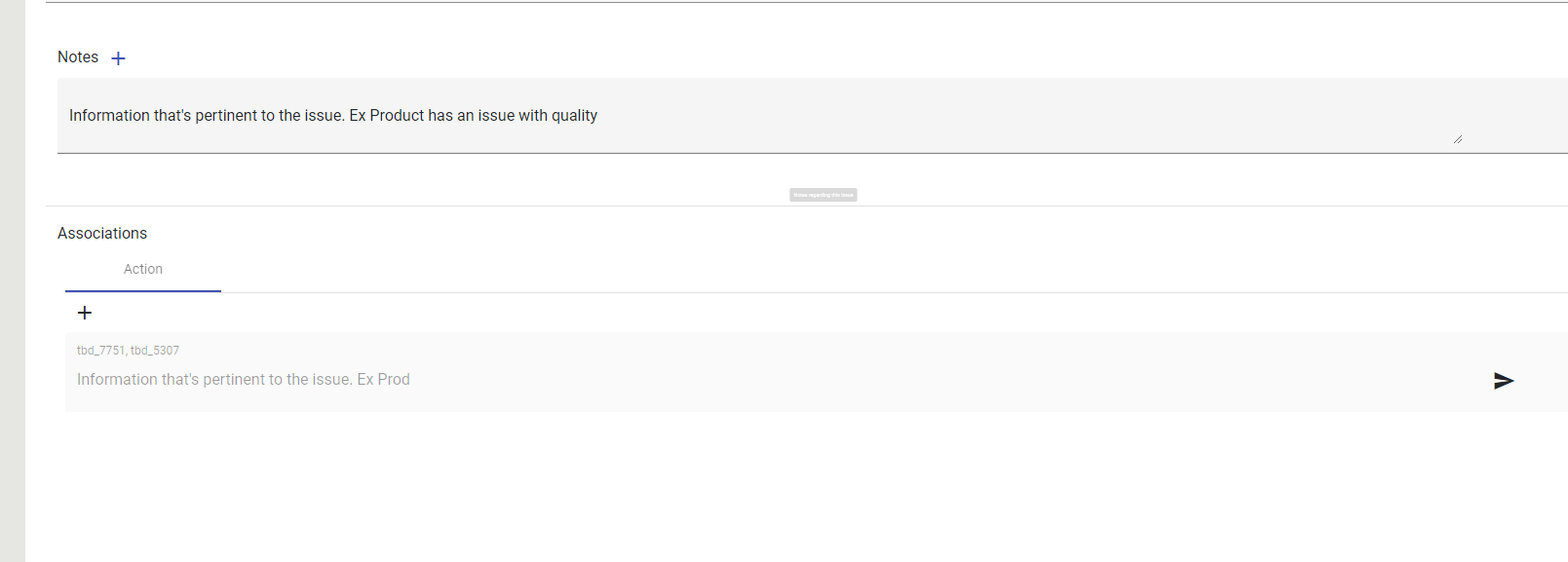Place cursor after "quality" in Notes
Screen dimensions: 1568x562
tap(598, 116)
